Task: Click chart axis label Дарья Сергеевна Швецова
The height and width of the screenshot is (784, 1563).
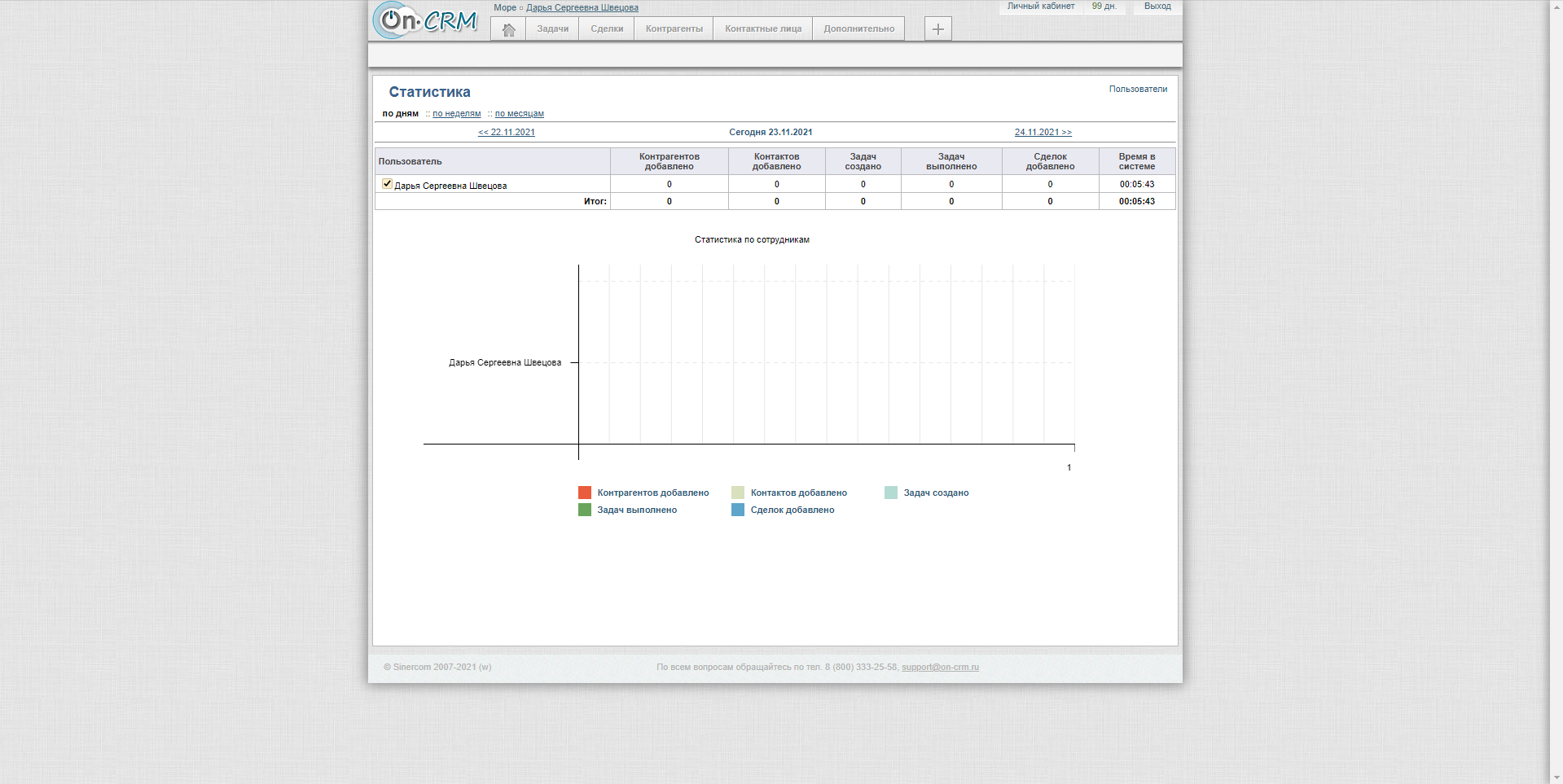Action: coord(505,363)
